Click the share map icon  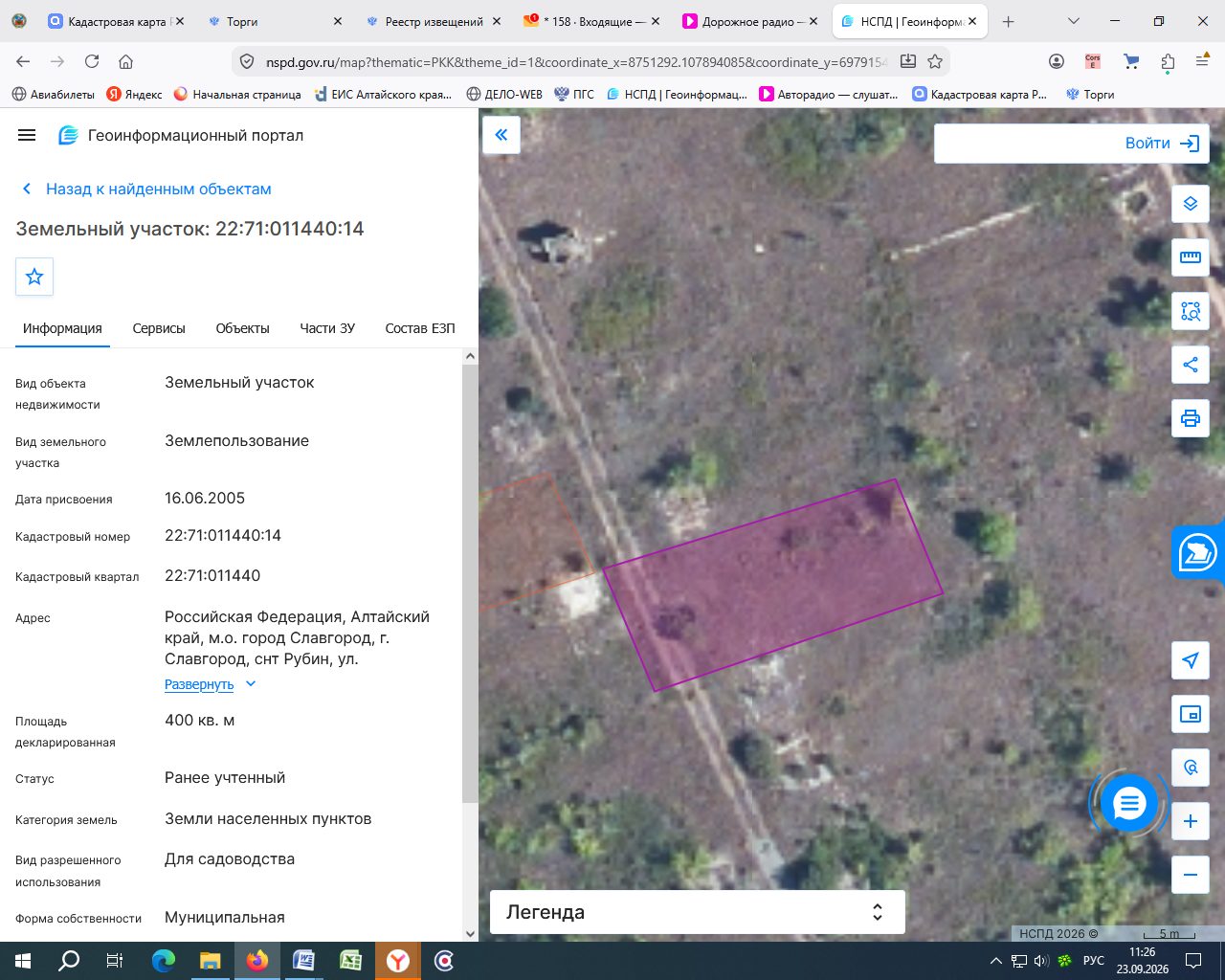(x=1191, y=365)
